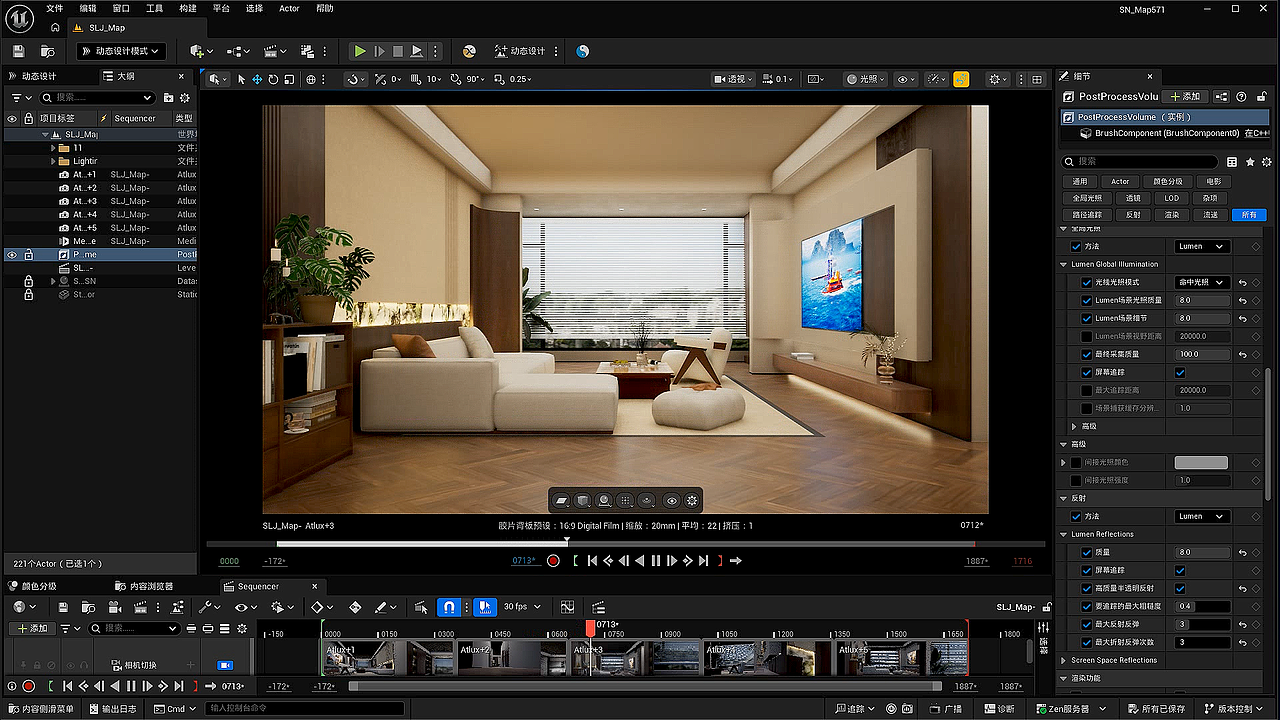Click the 要追踪的最大粗糙度 slider value 0.4

[1201, 606]
